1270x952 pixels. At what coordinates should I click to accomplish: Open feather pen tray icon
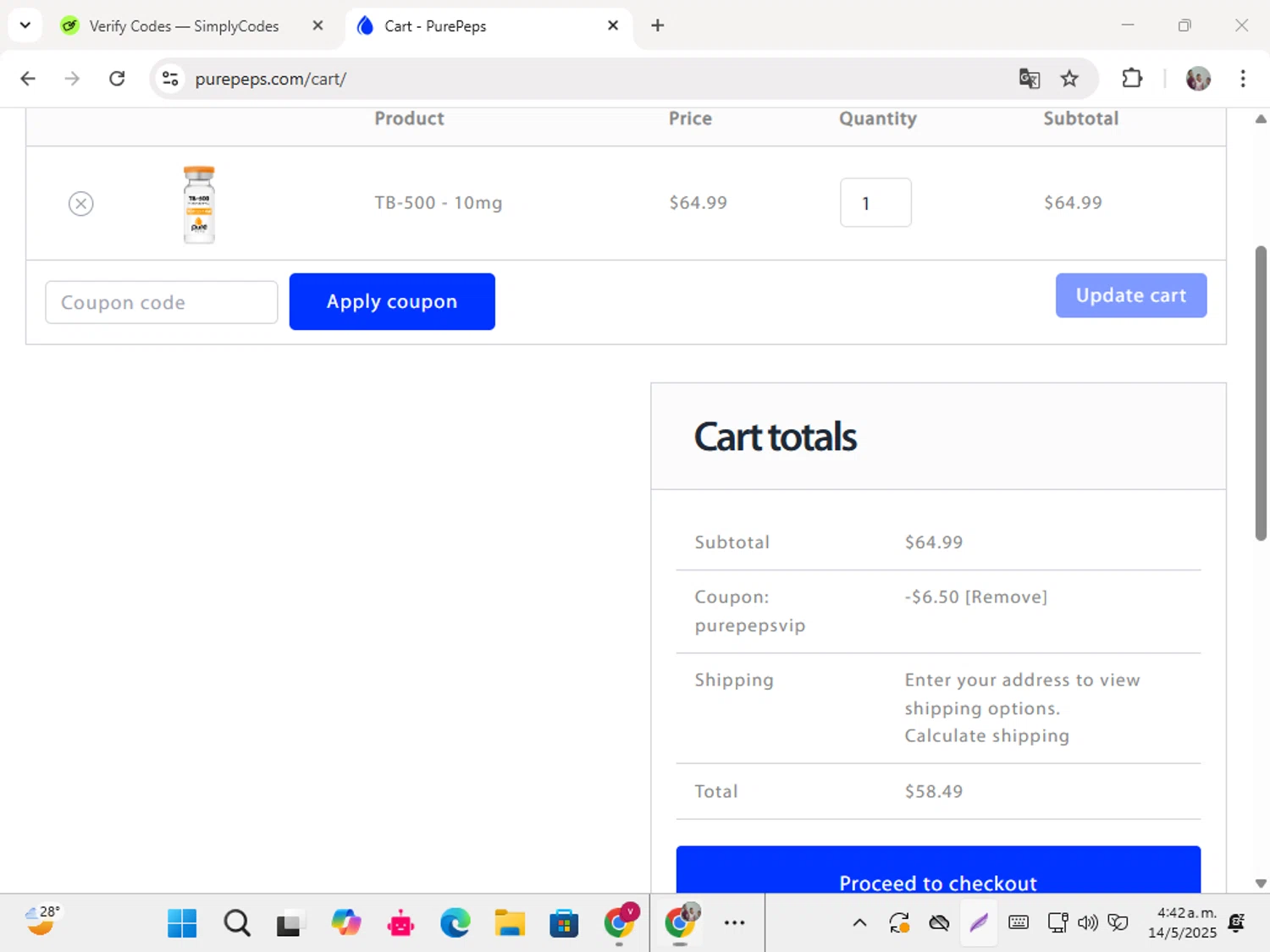[979, 923]
